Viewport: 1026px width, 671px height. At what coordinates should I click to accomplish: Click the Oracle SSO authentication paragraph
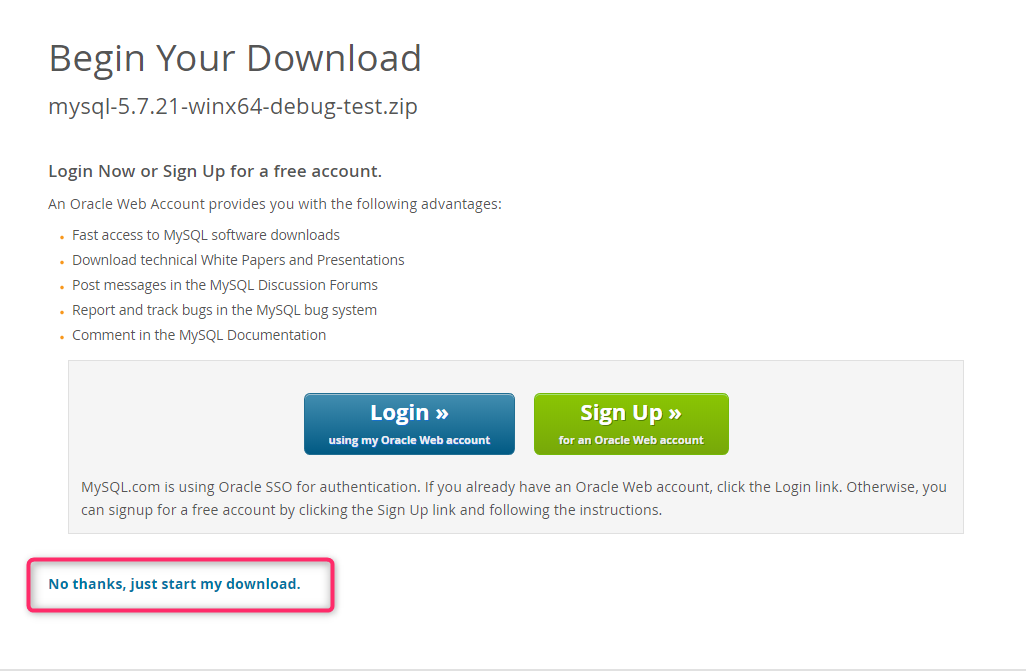point(514,498)
